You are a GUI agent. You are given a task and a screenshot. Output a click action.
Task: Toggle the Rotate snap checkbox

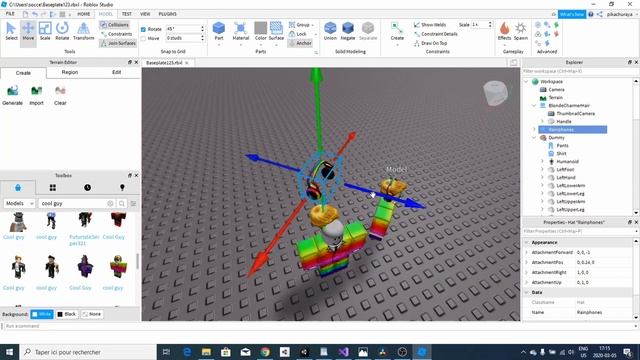(x=143, y=29)
